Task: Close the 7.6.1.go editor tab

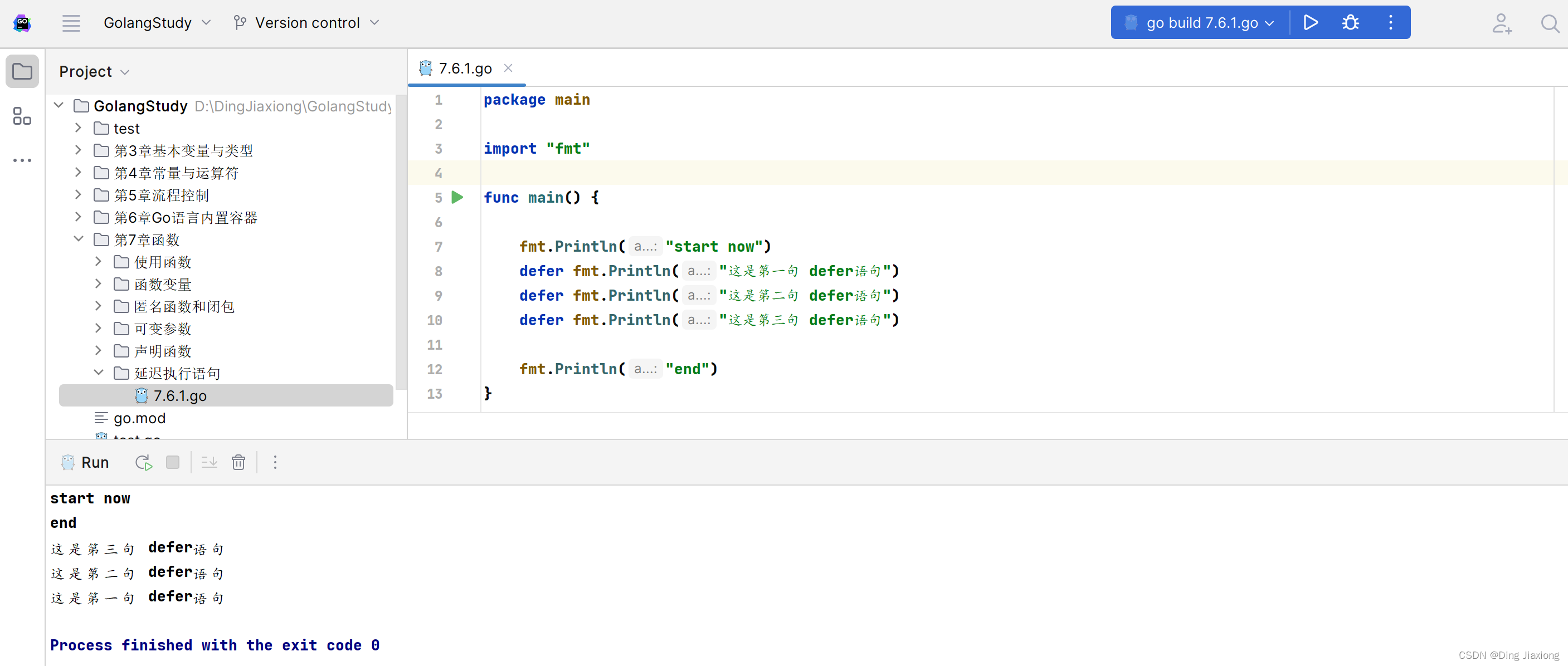Action: 508,68
